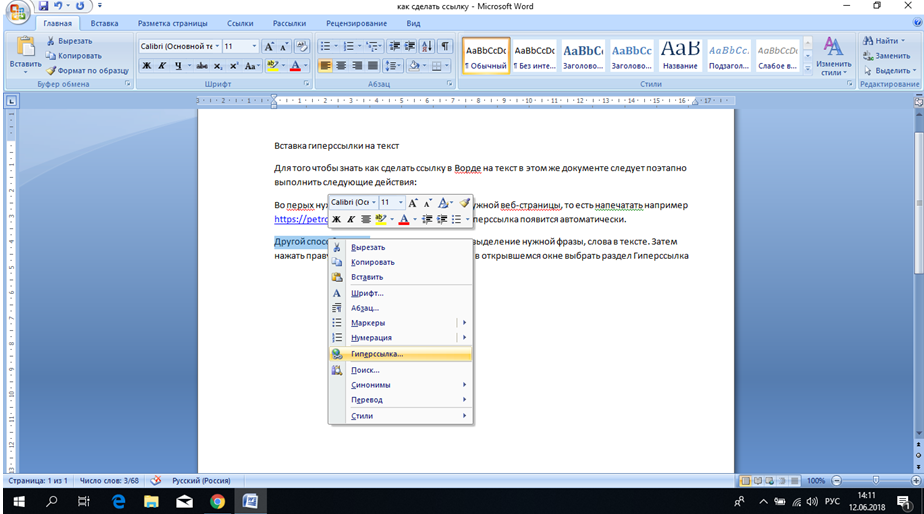Screen dimensions: 924x514
Task: Switch to Разметка страницы tab
Action: click(173, 24)
